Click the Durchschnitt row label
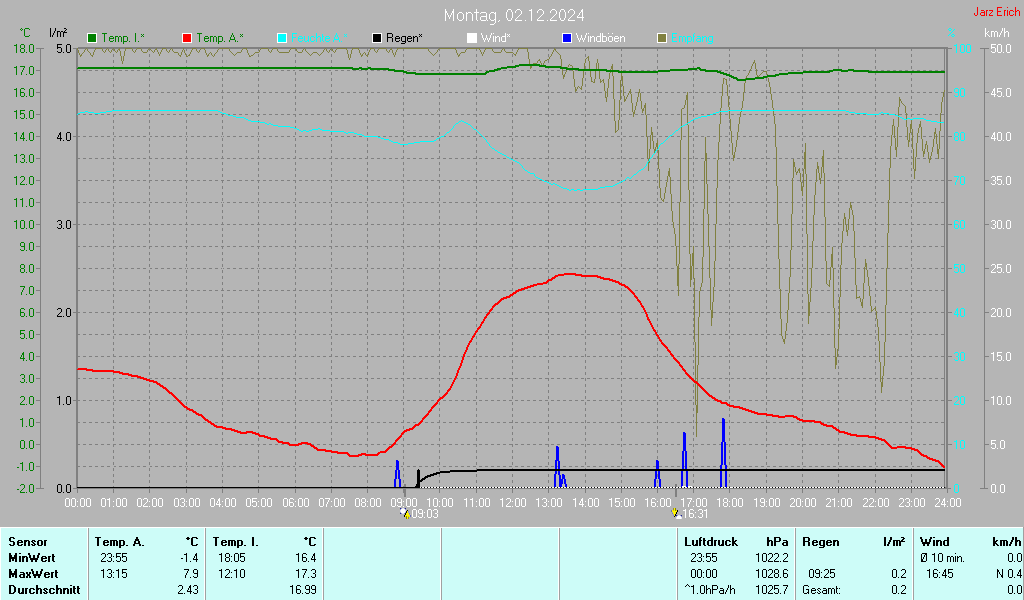 40,590
